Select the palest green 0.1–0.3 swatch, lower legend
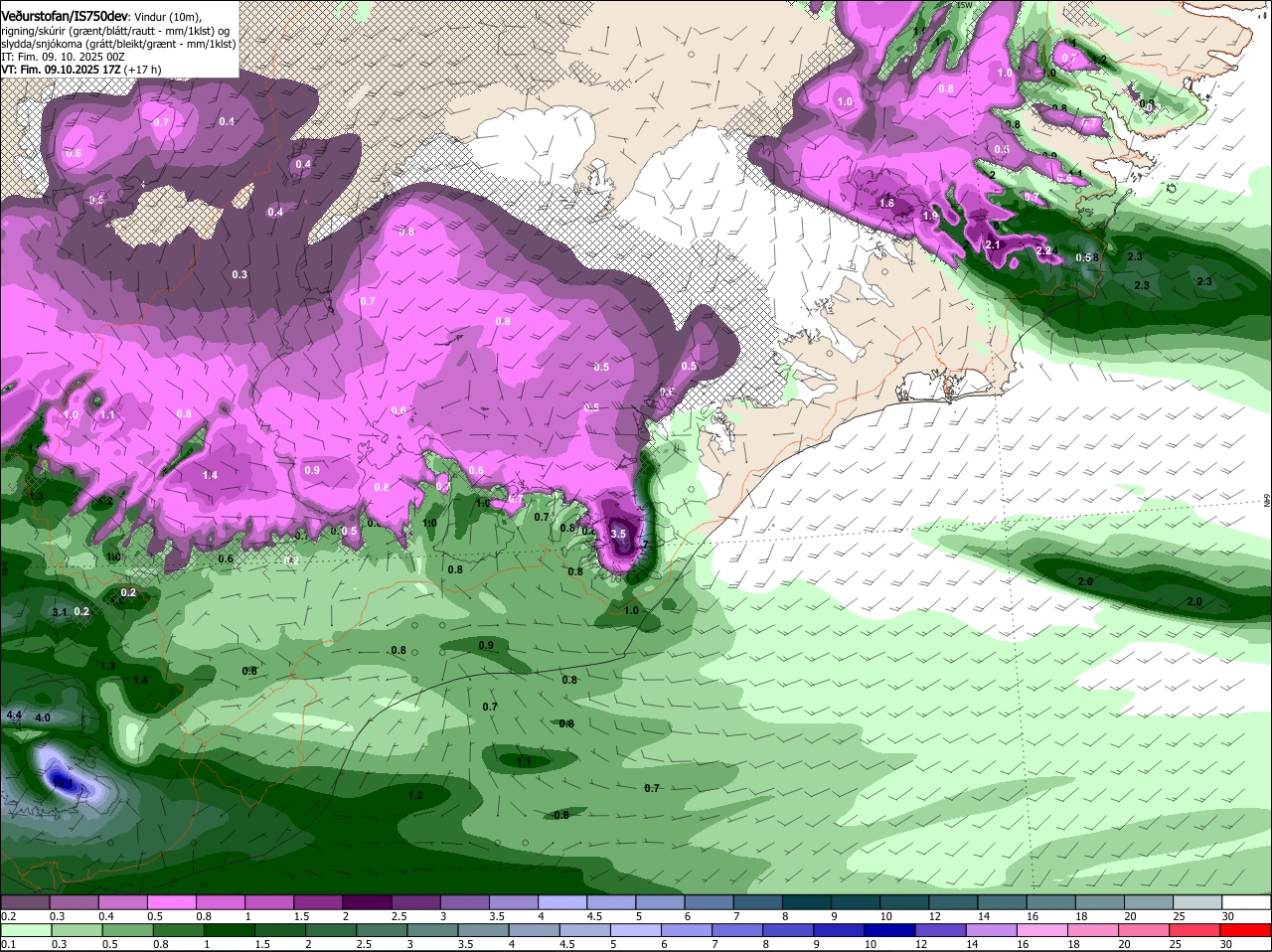The image size is (1272, 952). click(25, 930)
